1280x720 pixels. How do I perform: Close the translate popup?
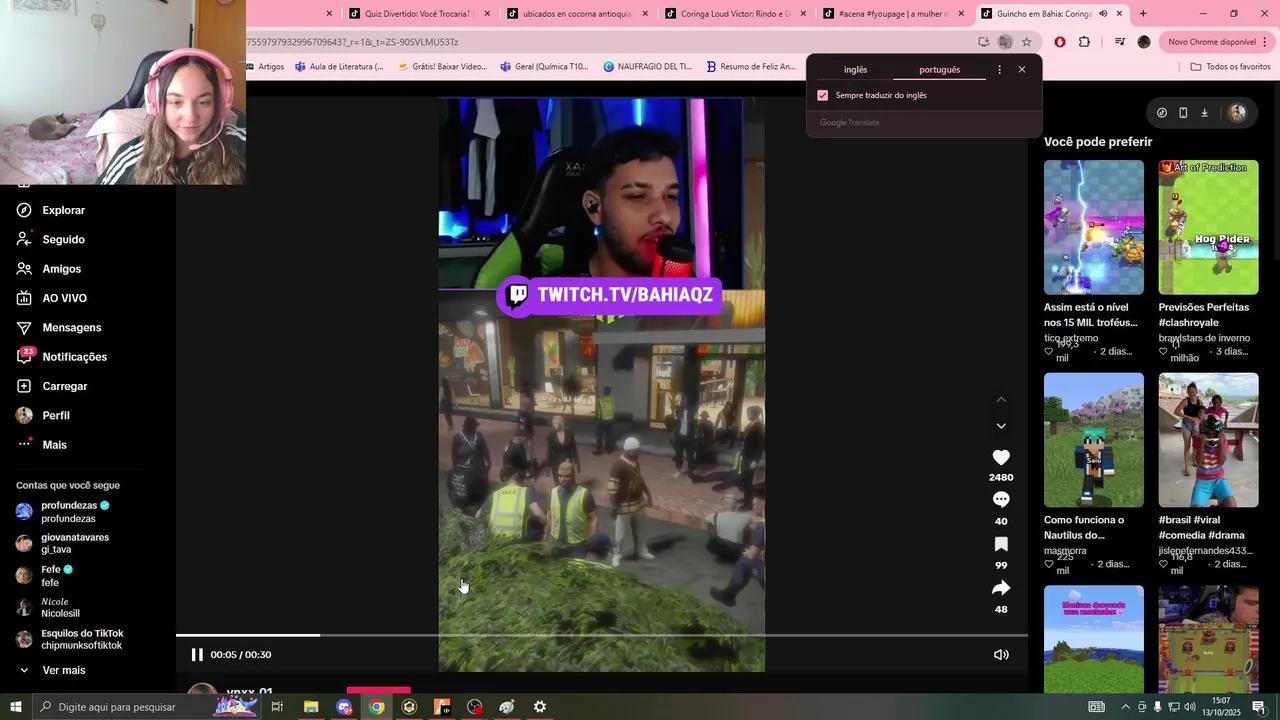click(1021, 70)
